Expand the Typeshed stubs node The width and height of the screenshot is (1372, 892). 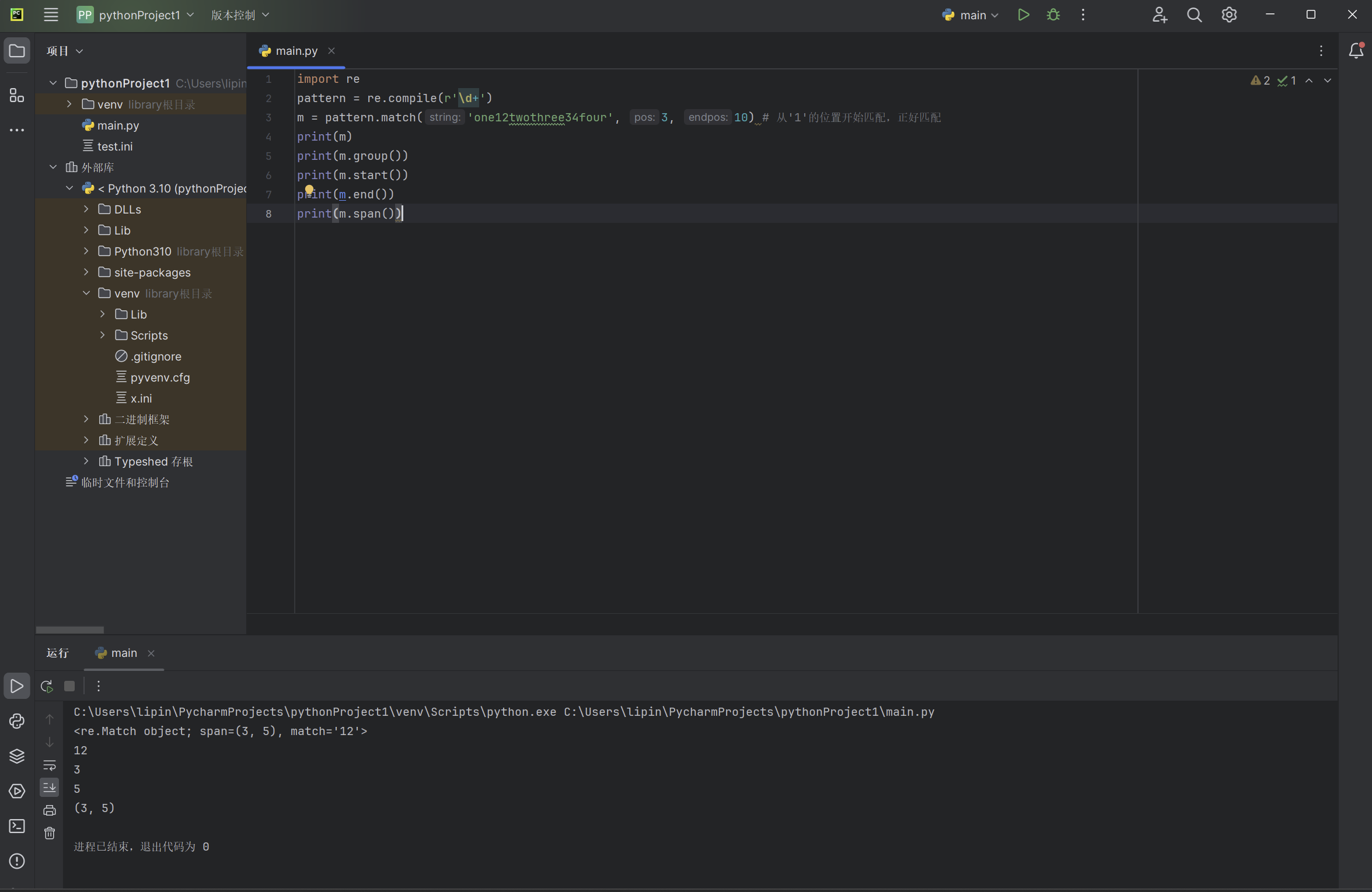[x=86, y=461]
